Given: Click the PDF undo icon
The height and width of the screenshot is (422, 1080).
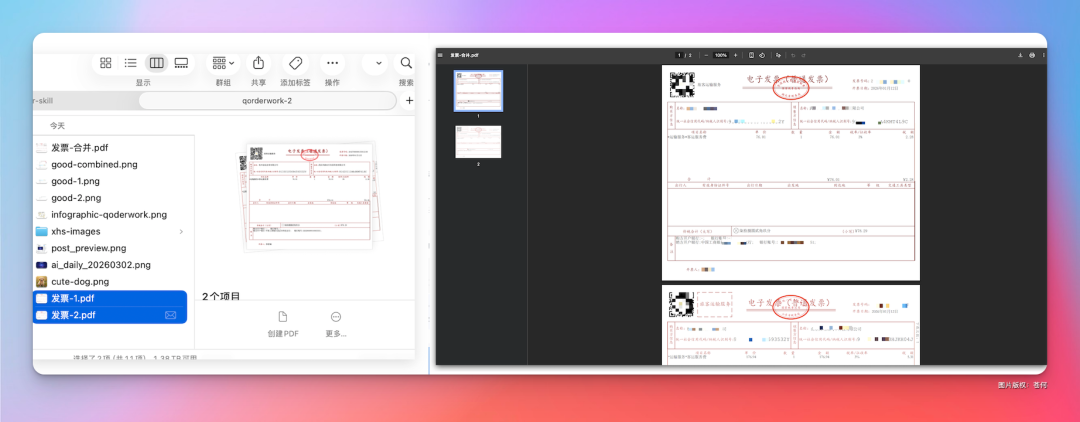Looking at the screenshot, I should point(793,55).
